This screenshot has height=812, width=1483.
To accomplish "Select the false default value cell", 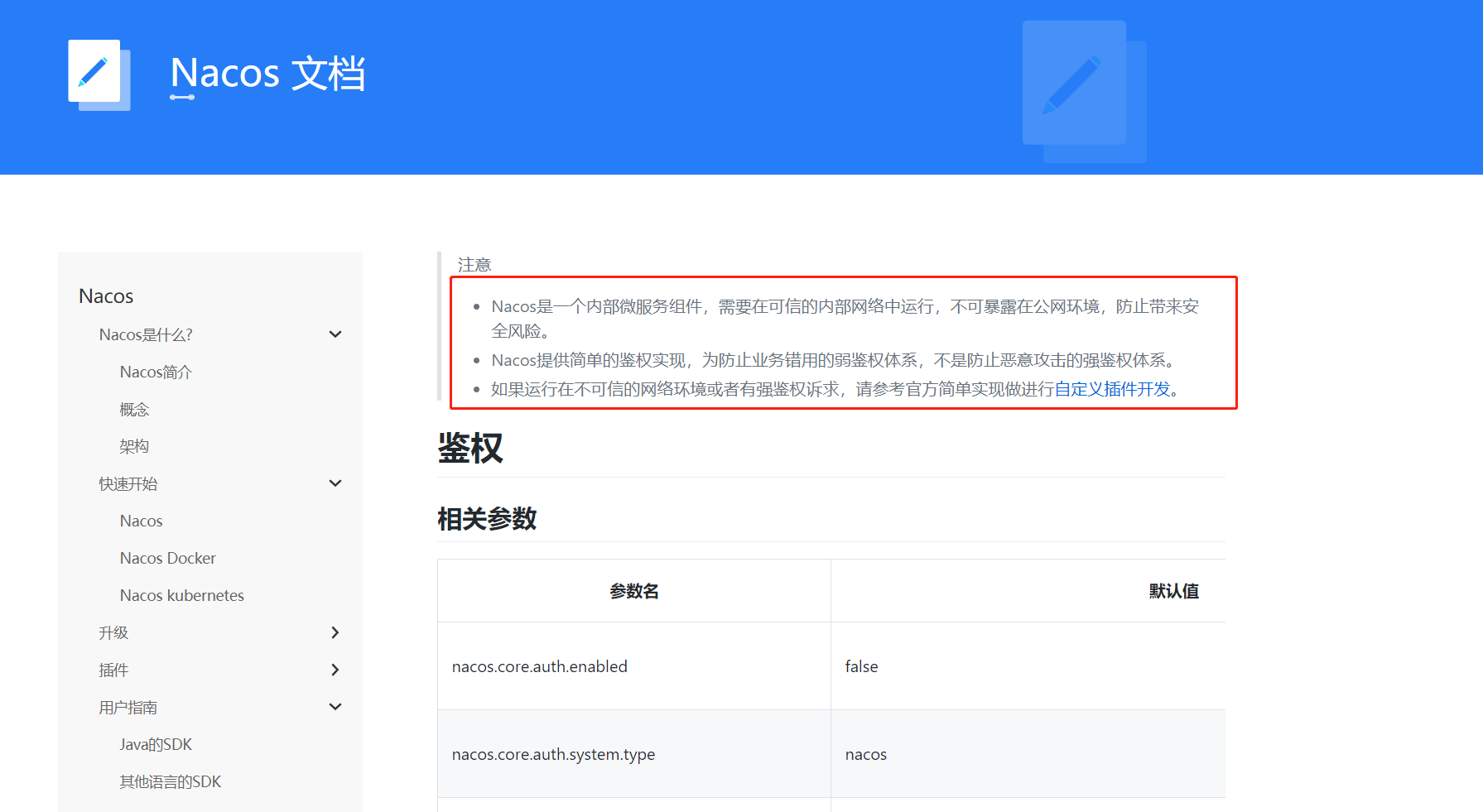I will tap(1028, 666).
